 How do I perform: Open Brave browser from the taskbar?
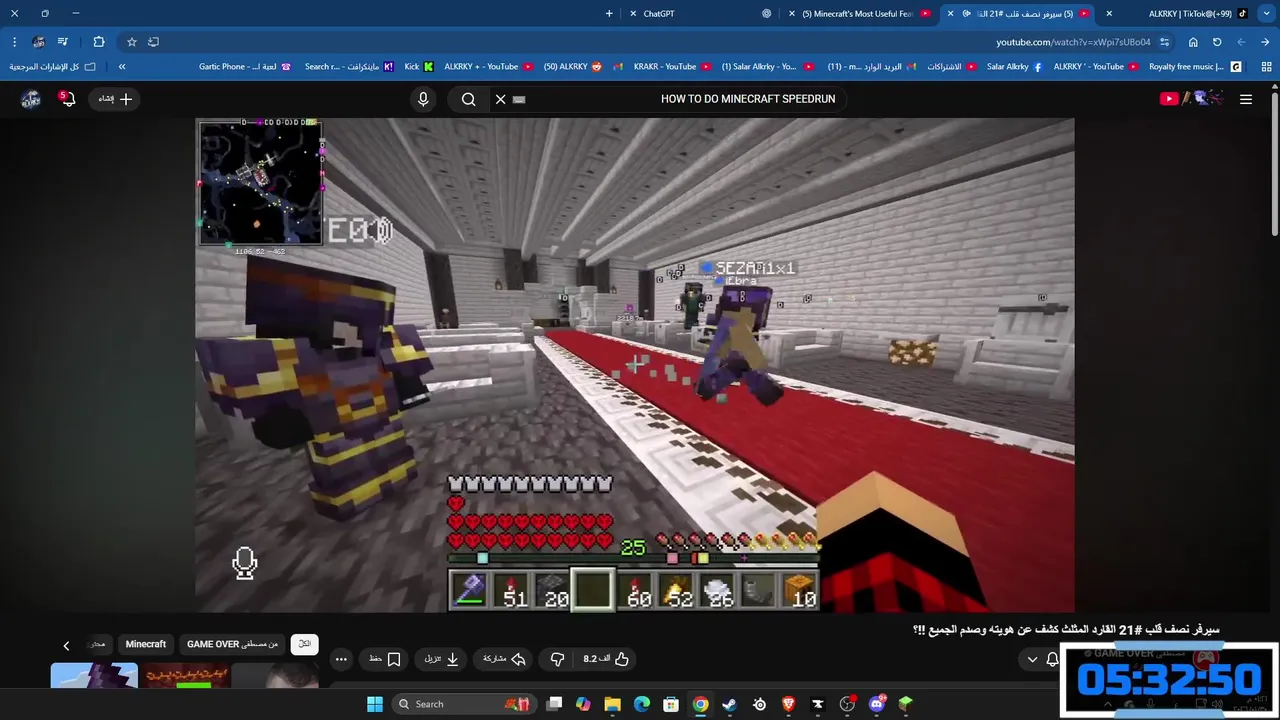[x=789, y=704]
